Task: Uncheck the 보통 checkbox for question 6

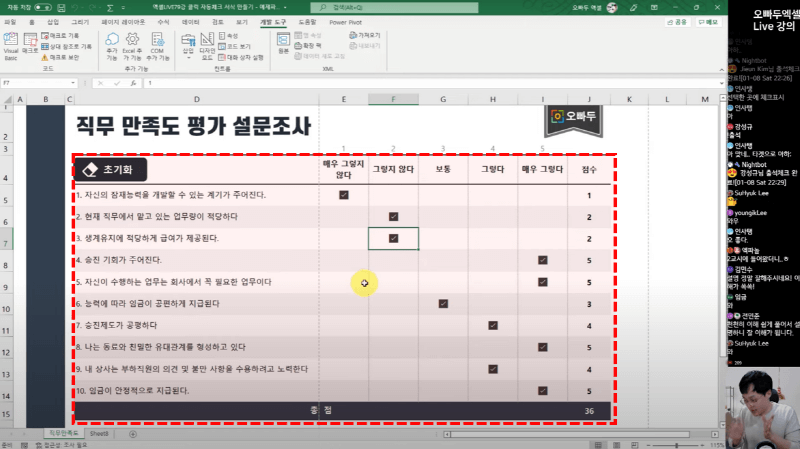Action: click(443, 304)
